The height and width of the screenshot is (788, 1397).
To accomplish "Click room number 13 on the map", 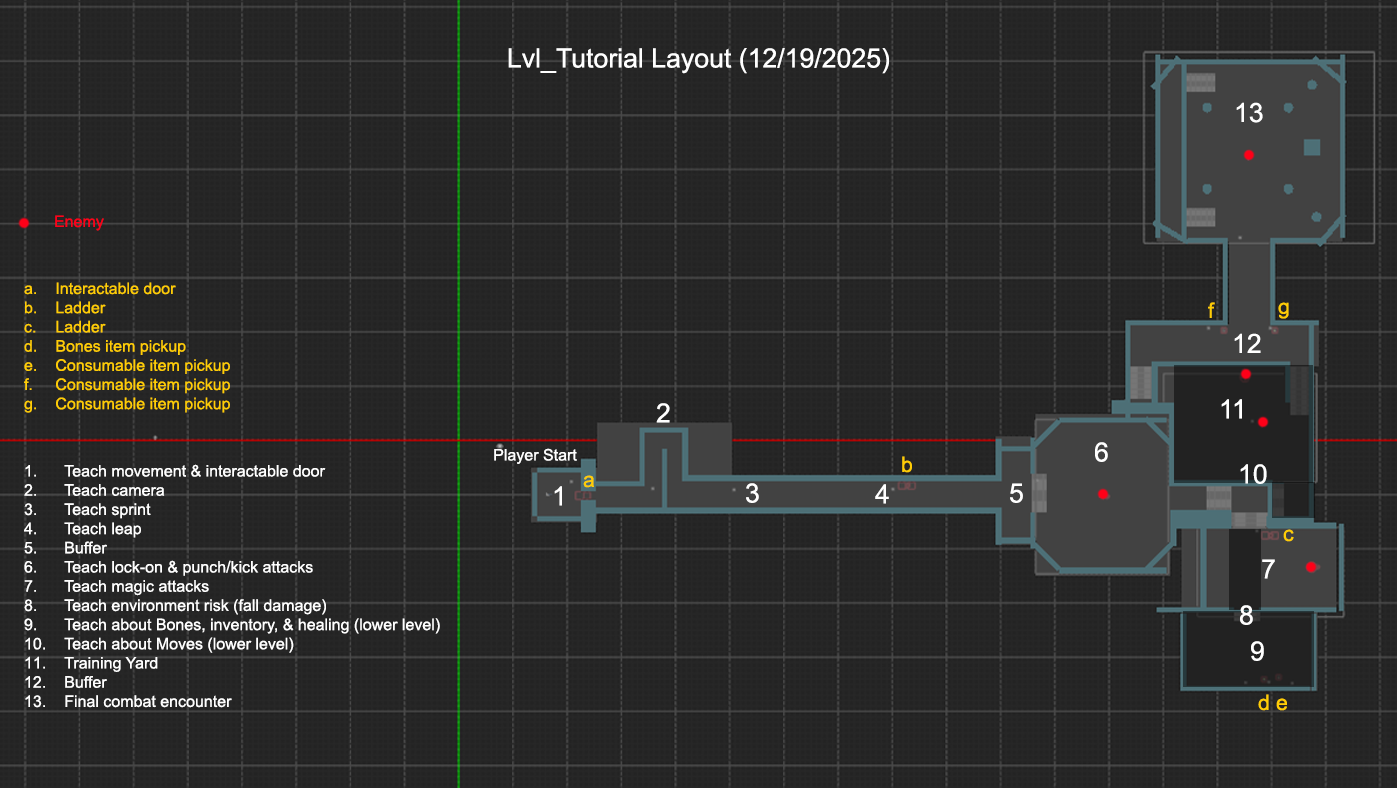I will click(x=1249, y=113).
